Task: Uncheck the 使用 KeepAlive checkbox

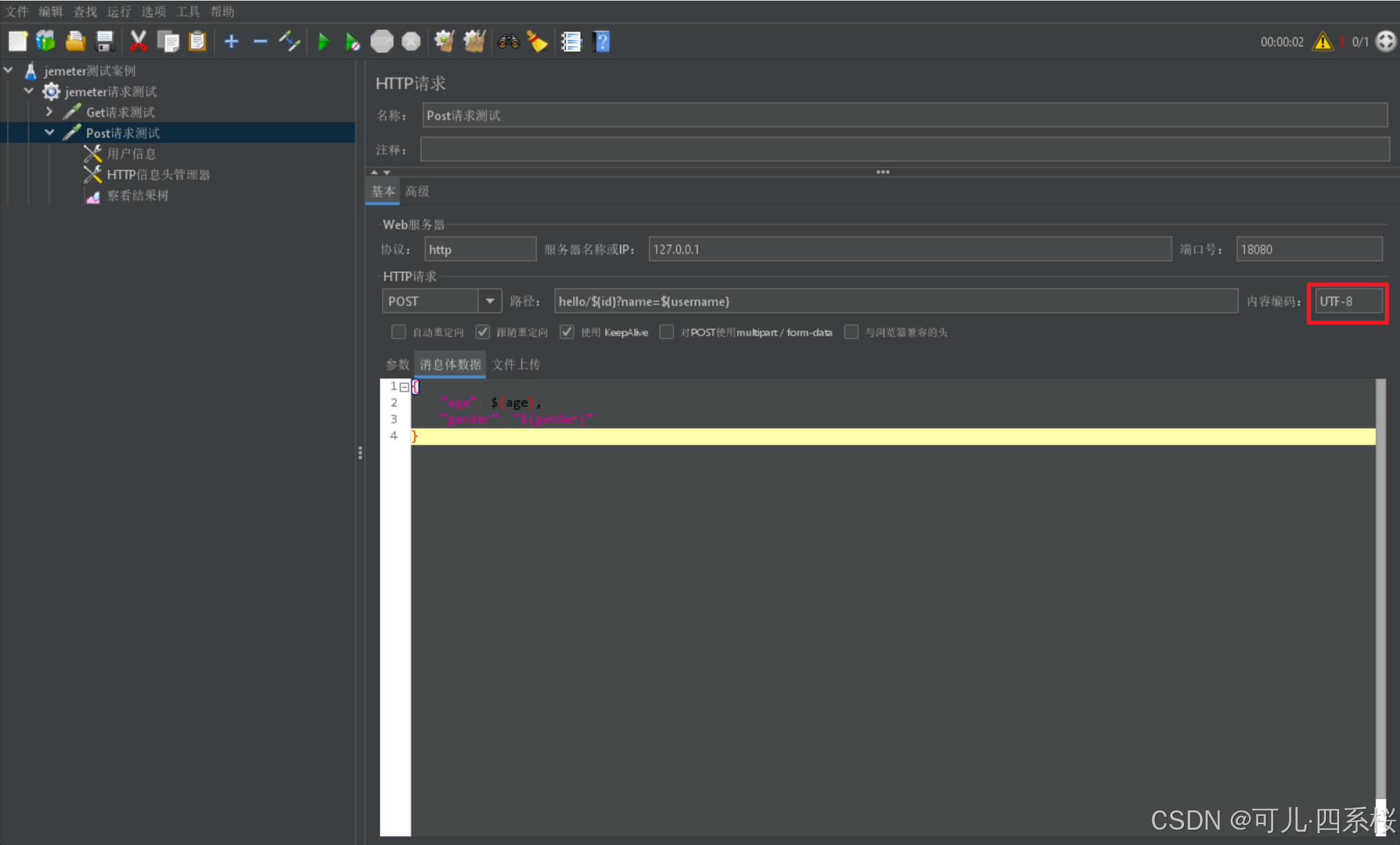Action: tap(567, 332)
